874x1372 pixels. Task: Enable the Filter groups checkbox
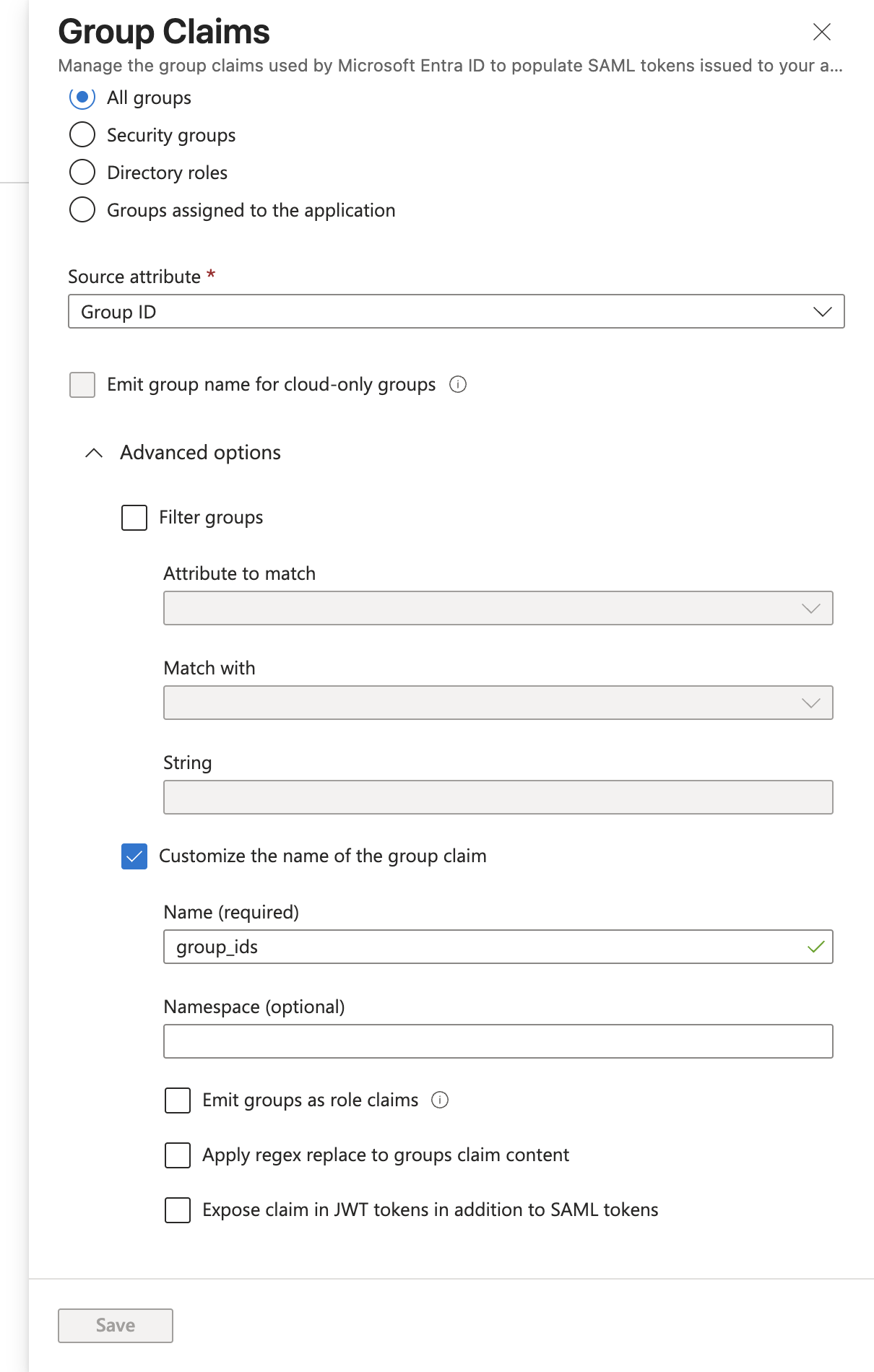click(134, 518)
